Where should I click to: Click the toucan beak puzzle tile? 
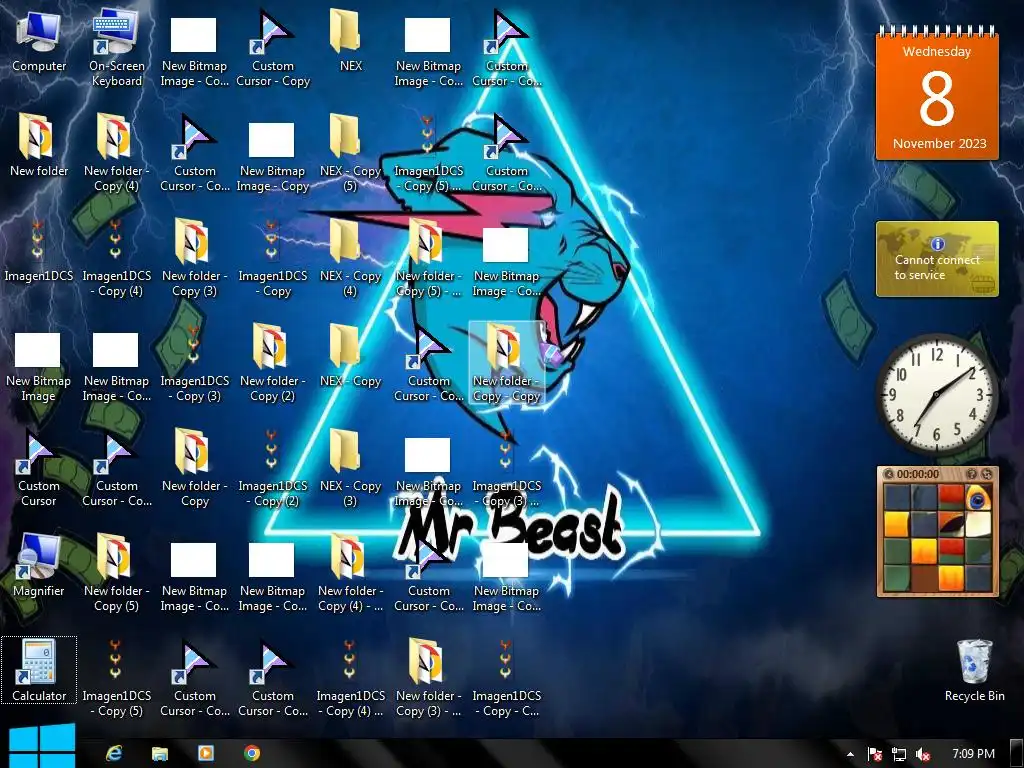click(952, 524)
